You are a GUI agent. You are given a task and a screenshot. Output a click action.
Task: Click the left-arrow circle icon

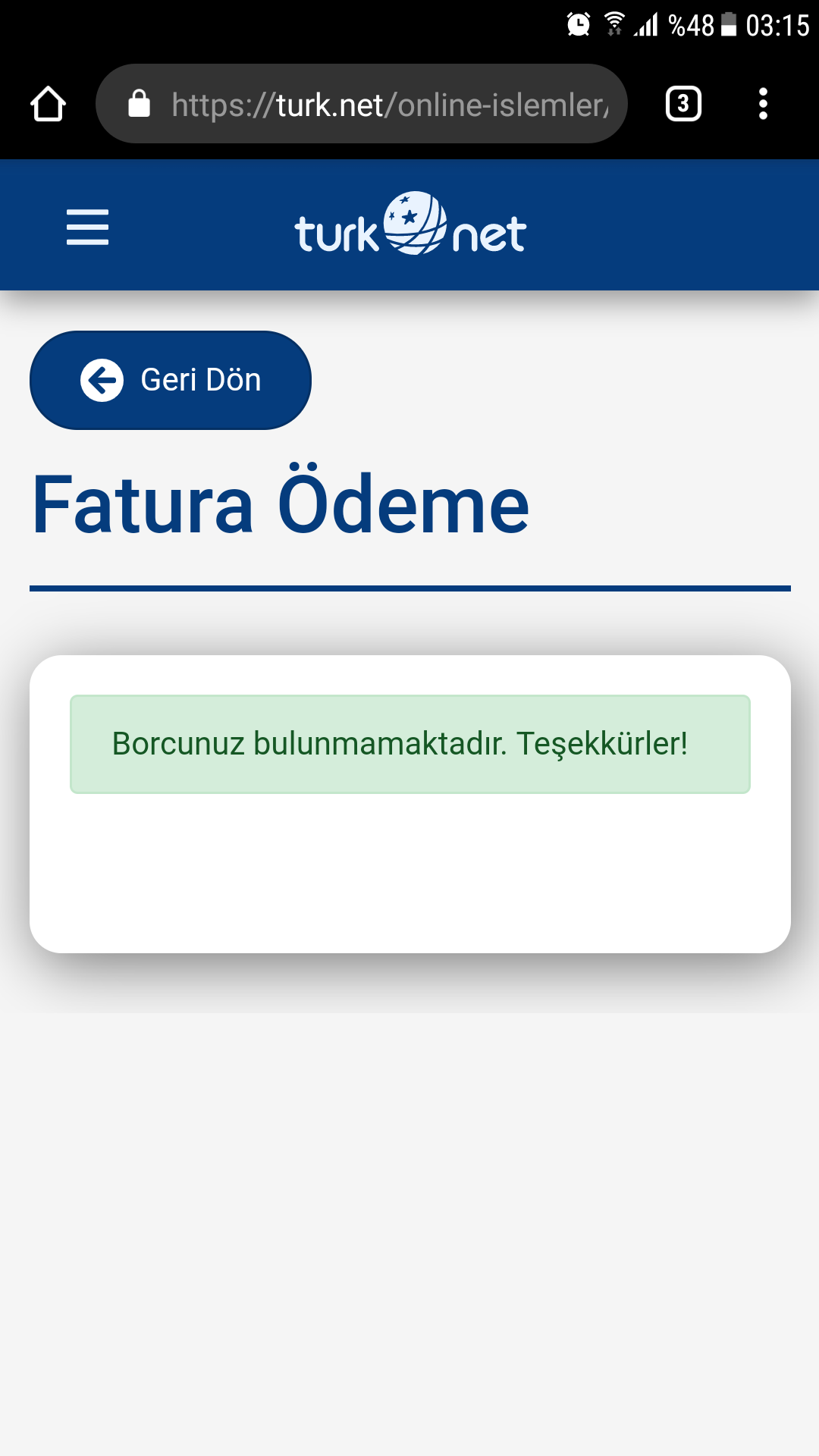click(102, 380)
